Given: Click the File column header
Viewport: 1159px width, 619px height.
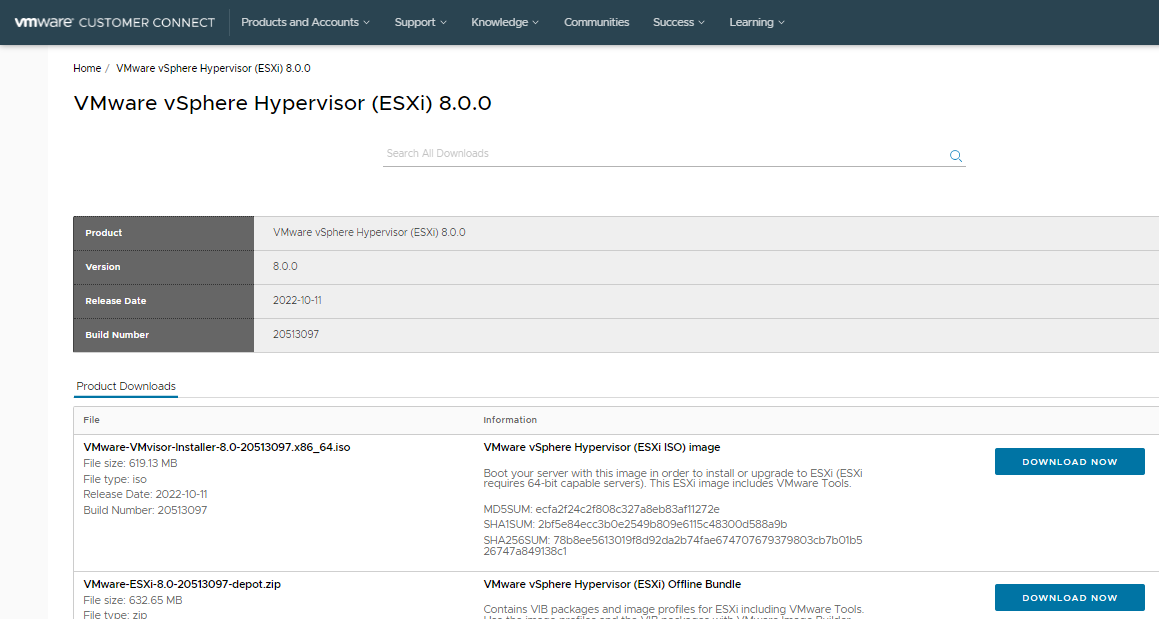Looking at the screenshot, I should [x=91, y=420].
